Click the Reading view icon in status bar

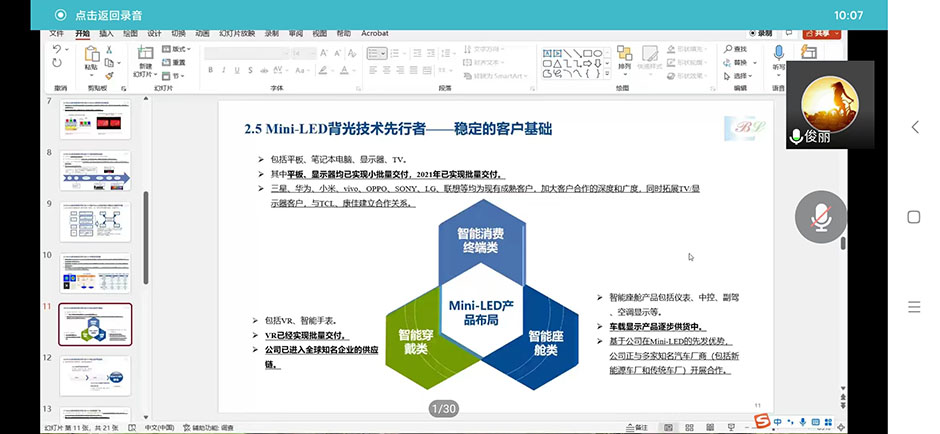[x=710, y=427]
